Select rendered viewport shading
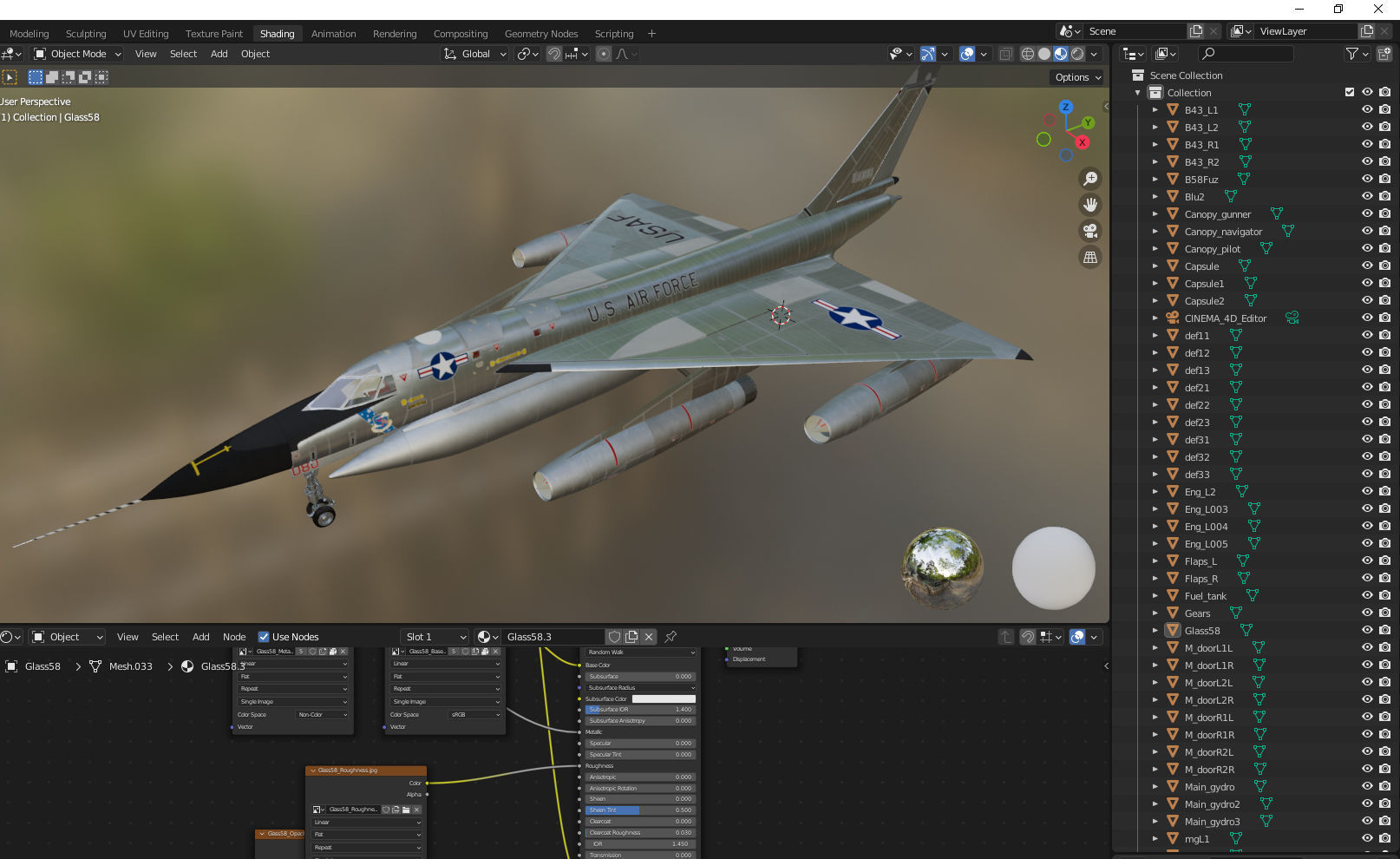 [x=1077, y=54]
